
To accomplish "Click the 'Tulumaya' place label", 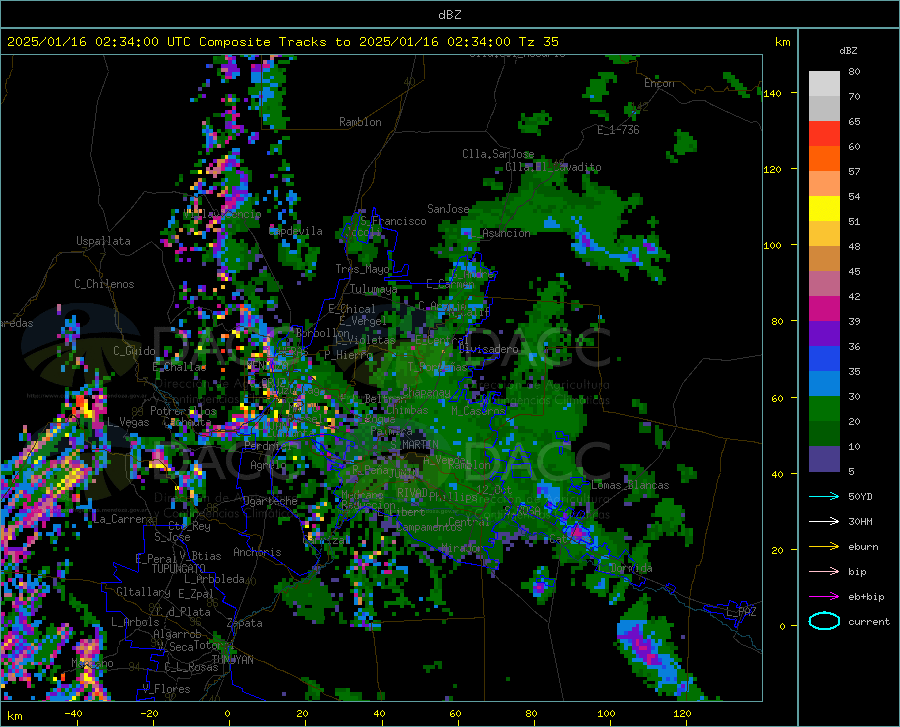I will coord(373,289).
